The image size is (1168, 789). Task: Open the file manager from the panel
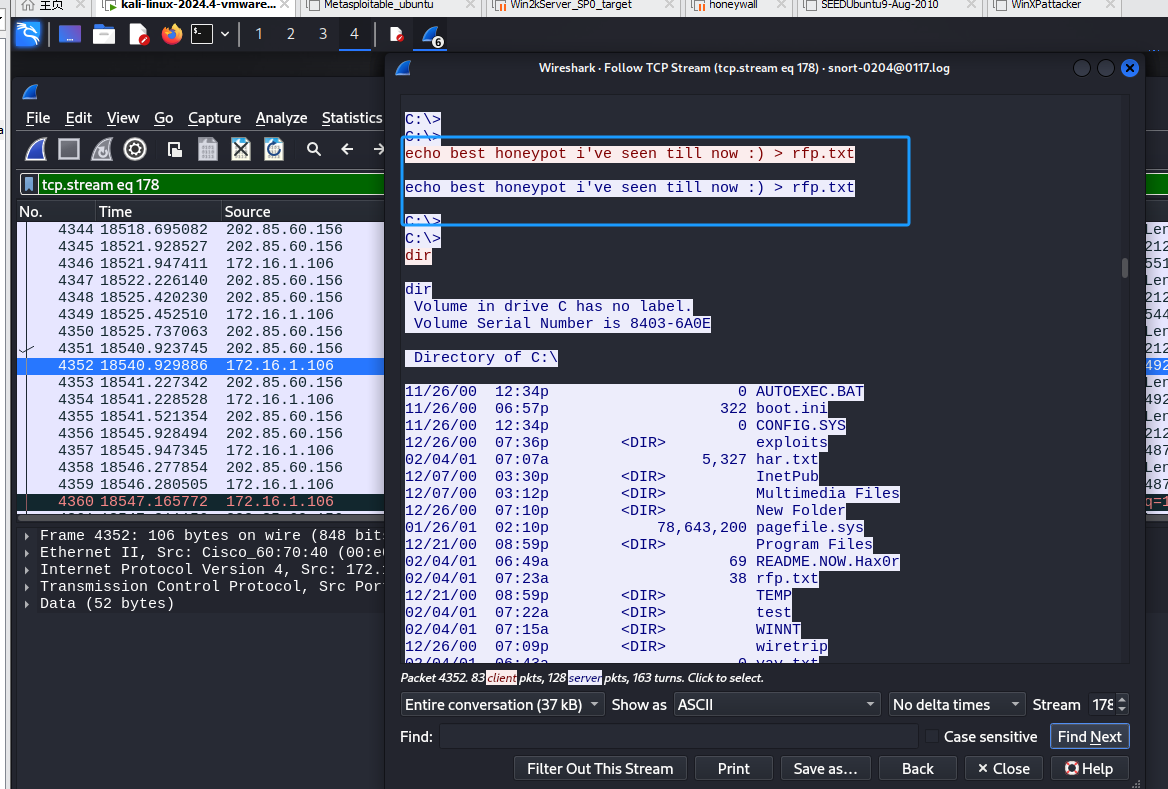coord(104,34)
